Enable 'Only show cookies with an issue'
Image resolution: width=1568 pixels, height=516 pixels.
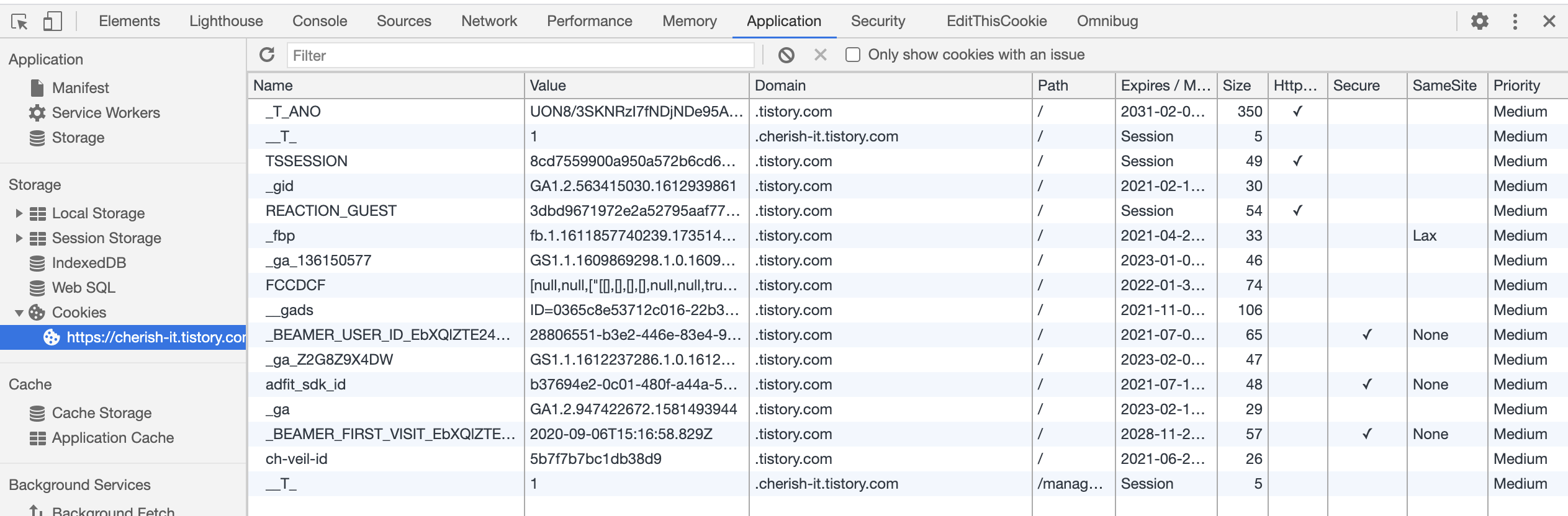[853, 55]
